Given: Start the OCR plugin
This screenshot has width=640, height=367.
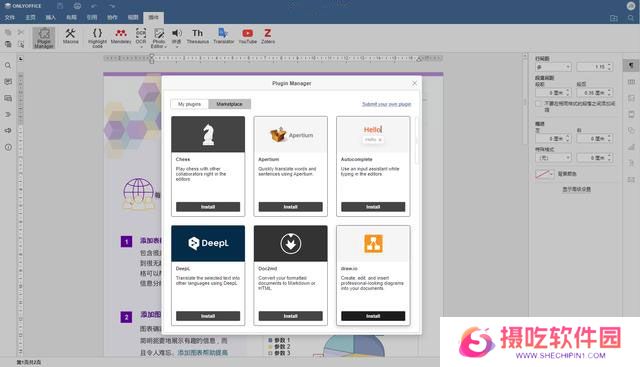Looking at the screenshot, I should pos(141,35).
